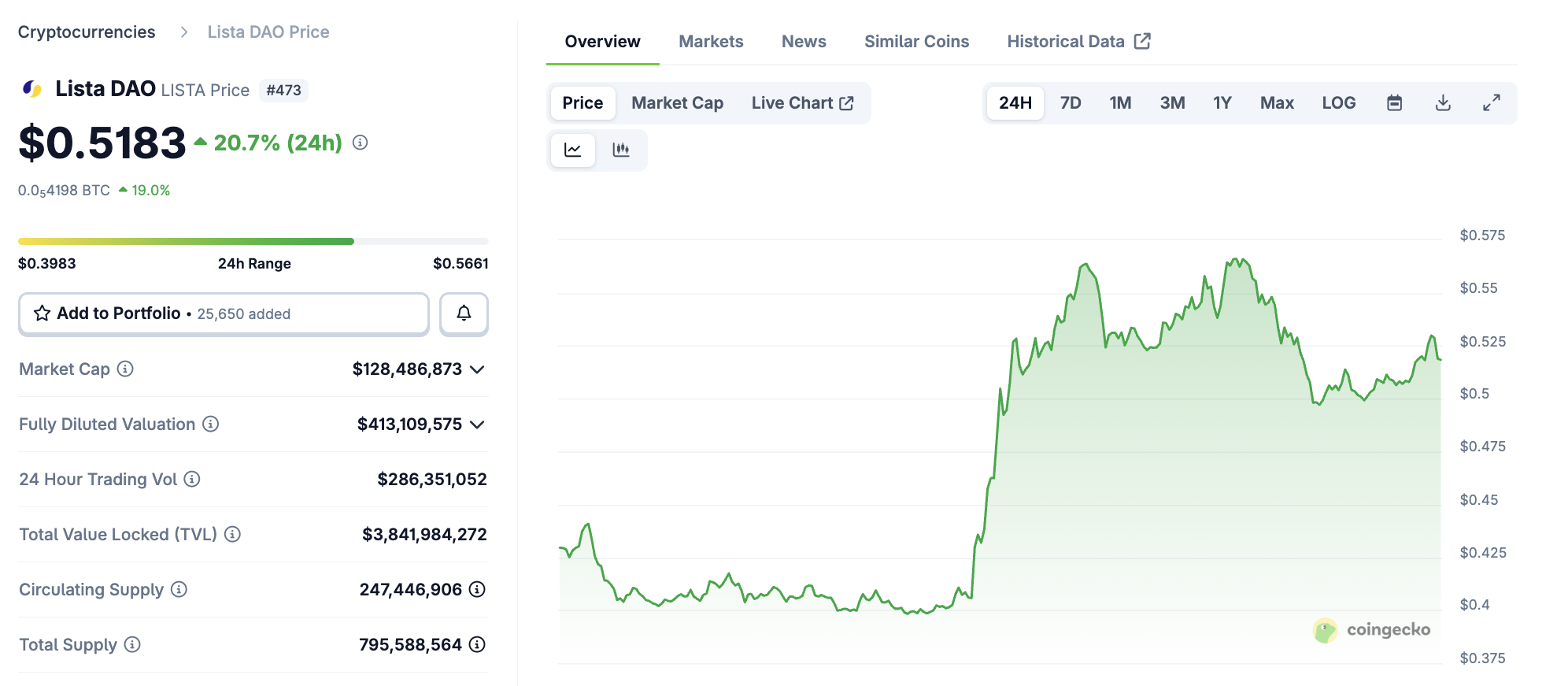Click the 24h Range progress bar
The width and height of the screenshot is (1568, 686).
click(x=253, y=241)
